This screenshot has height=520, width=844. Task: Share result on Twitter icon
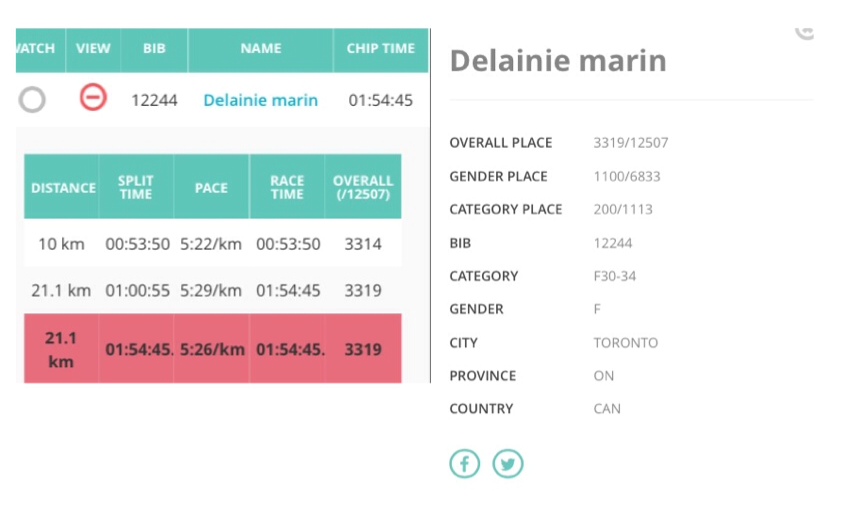[508, 464]
